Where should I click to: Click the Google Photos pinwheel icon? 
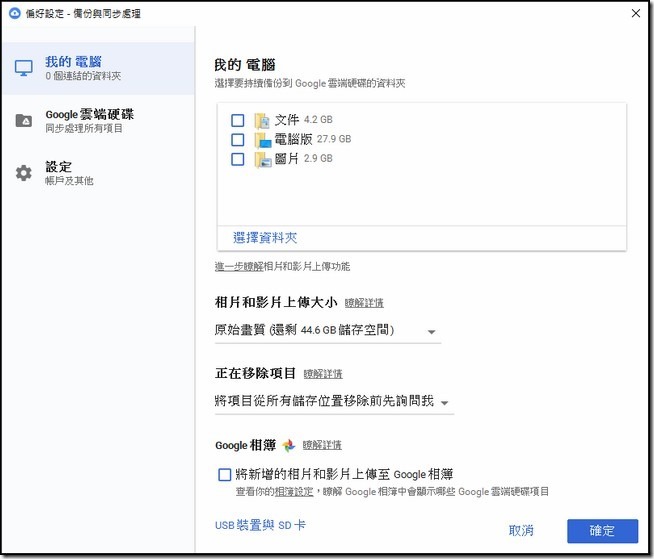coord(289,446)
